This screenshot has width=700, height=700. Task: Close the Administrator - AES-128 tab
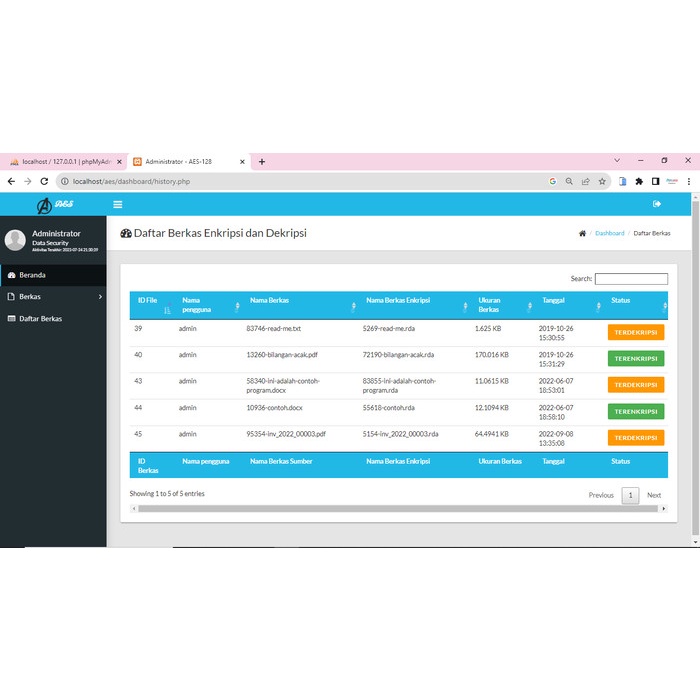pos(242,162)
